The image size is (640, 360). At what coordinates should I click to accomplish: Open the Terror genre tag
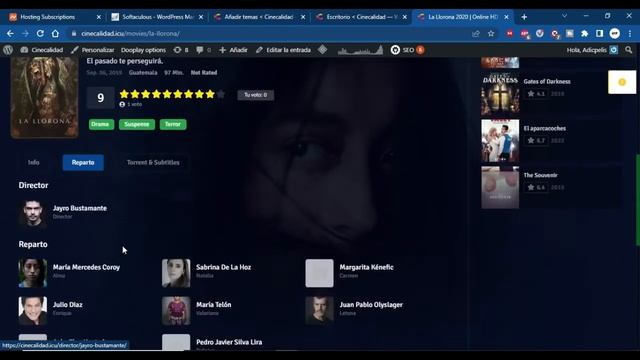[173, 124]
